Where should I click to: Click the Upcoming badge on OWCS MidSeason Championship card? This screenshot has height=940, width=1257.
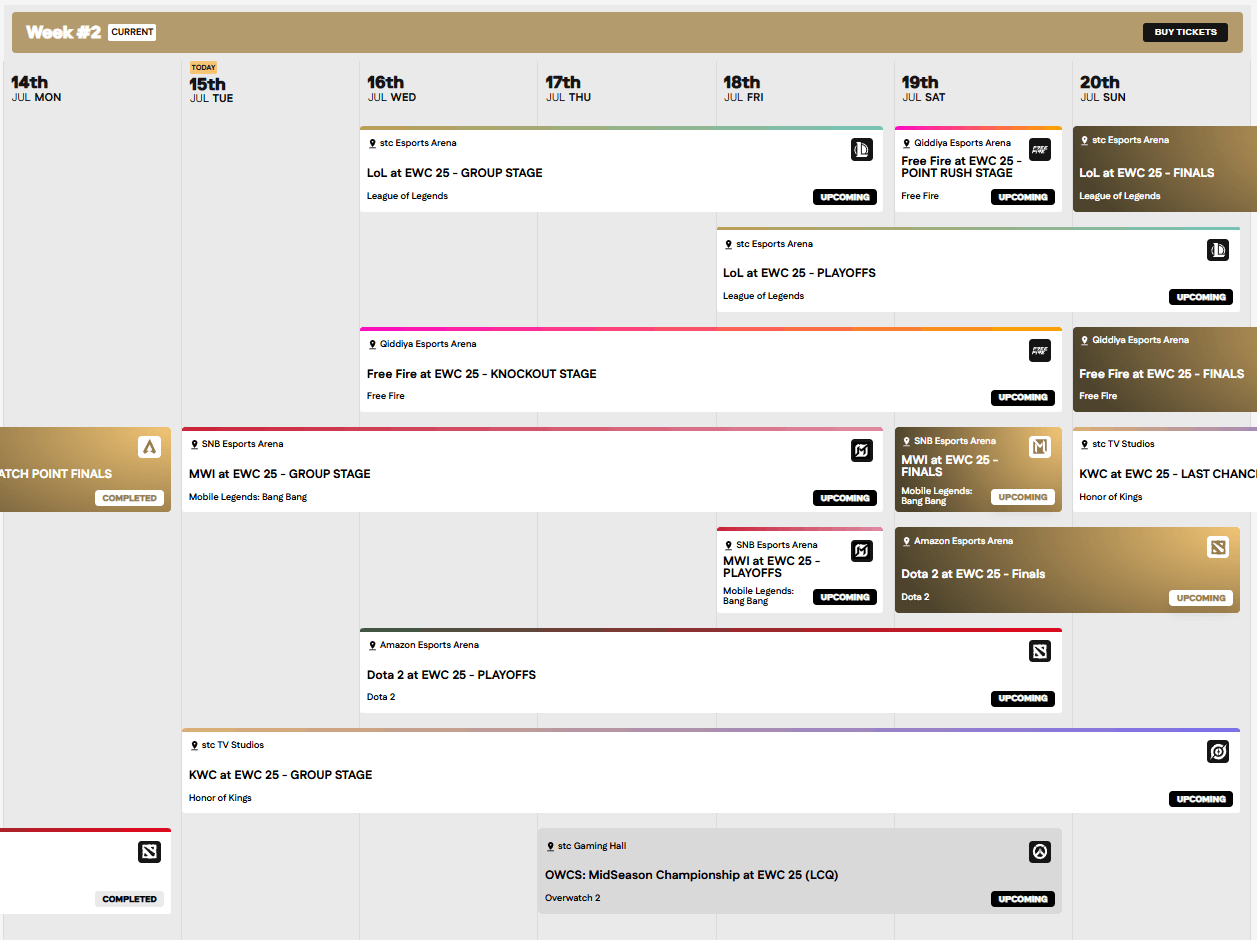point(1023,899)
